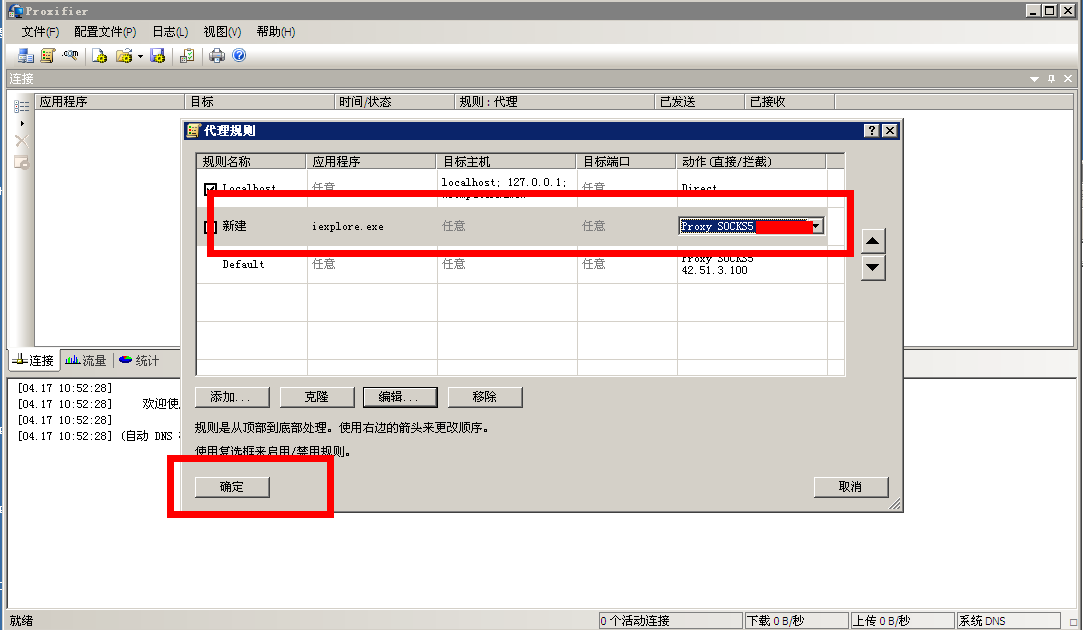
Task: Expand the Proxy SOCKS5 action dropdown
Action: click(816, 227)
